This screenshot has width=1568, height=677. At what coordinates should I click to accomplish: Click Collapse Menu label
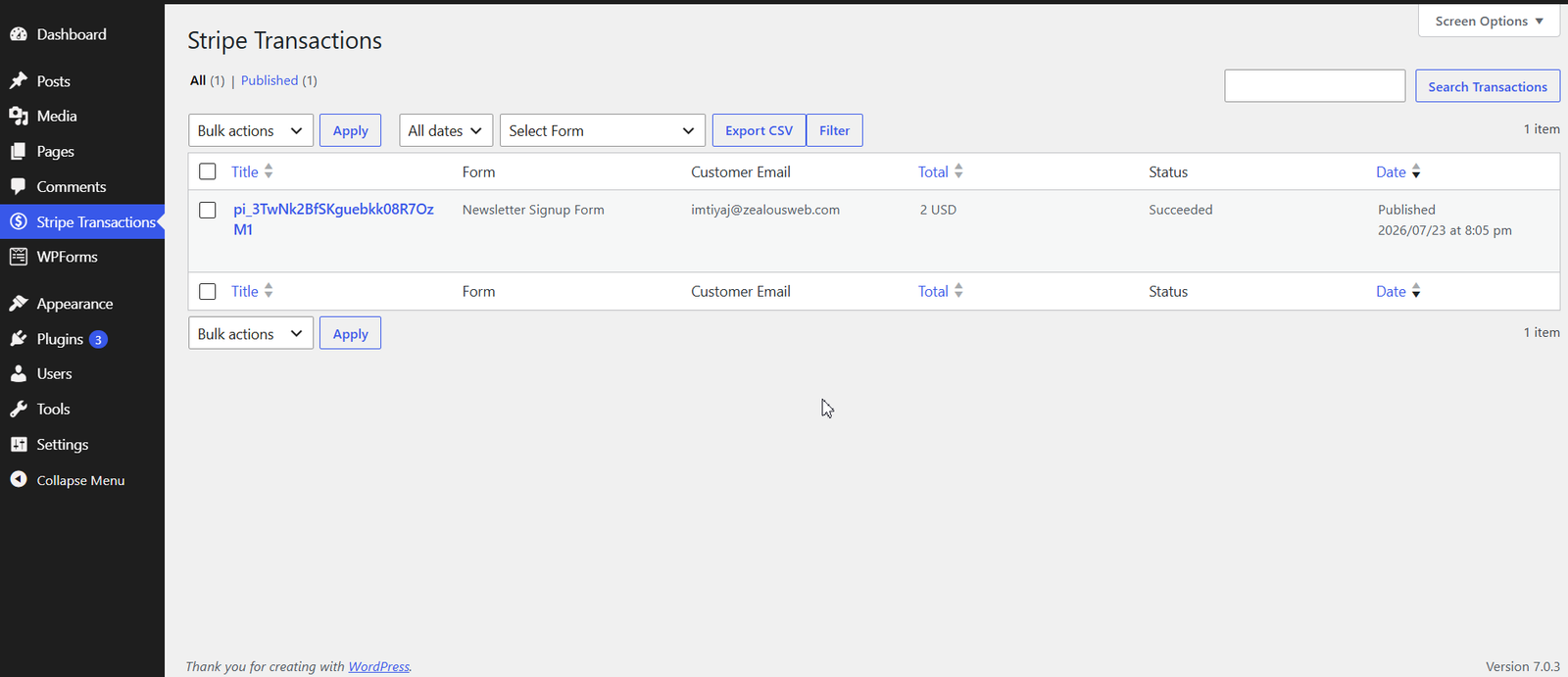(80, 480)
